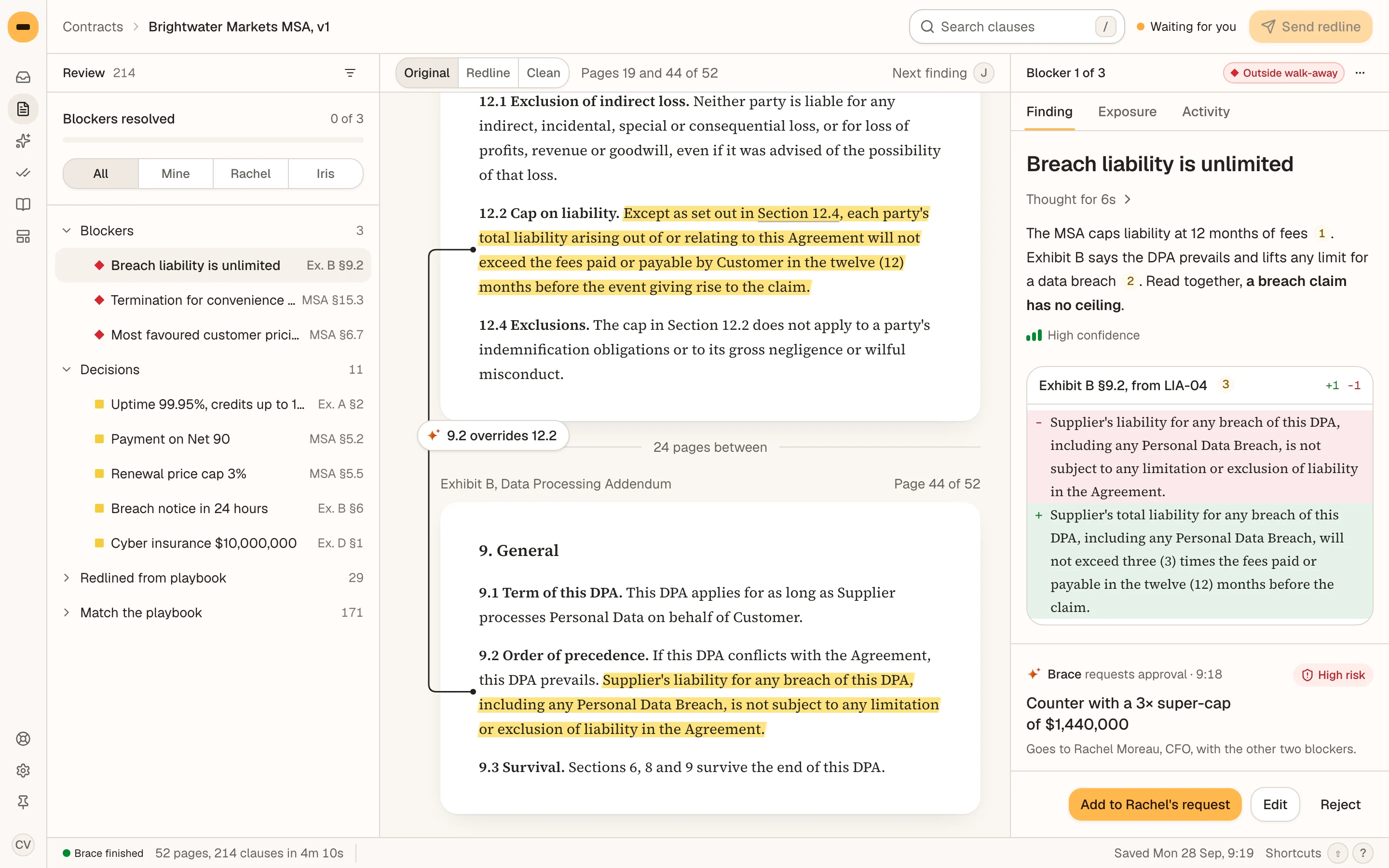Select the contracts document sidebar icon
This screenshot has width=1389, height=868.
[23, 109]
